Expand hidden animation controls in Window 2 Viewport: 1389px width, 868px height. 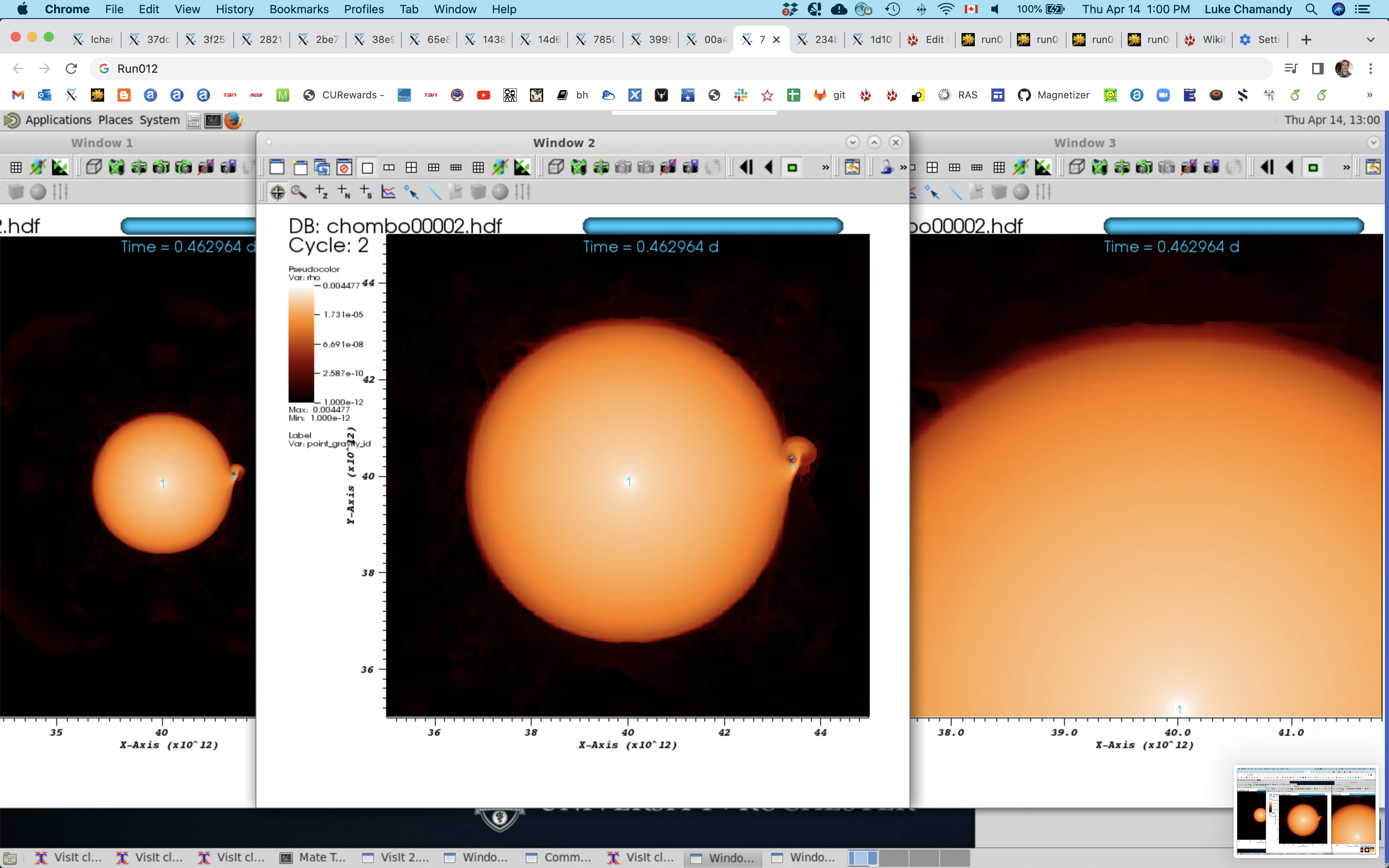[826, 168]
